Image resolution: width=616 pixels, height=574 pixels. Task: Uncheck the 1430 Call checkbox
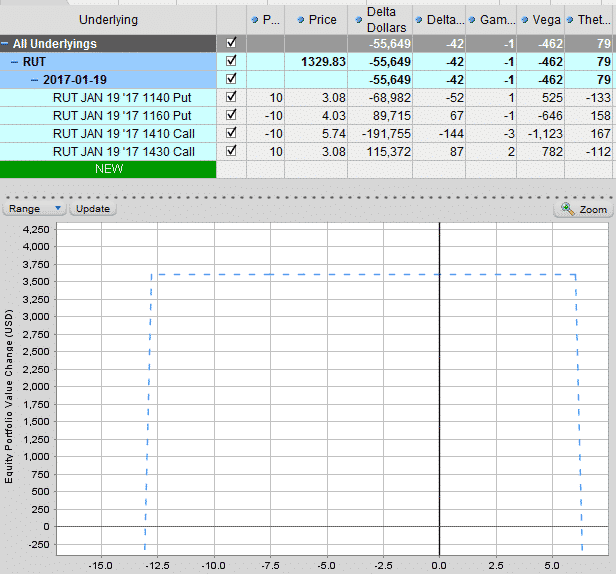231,151
